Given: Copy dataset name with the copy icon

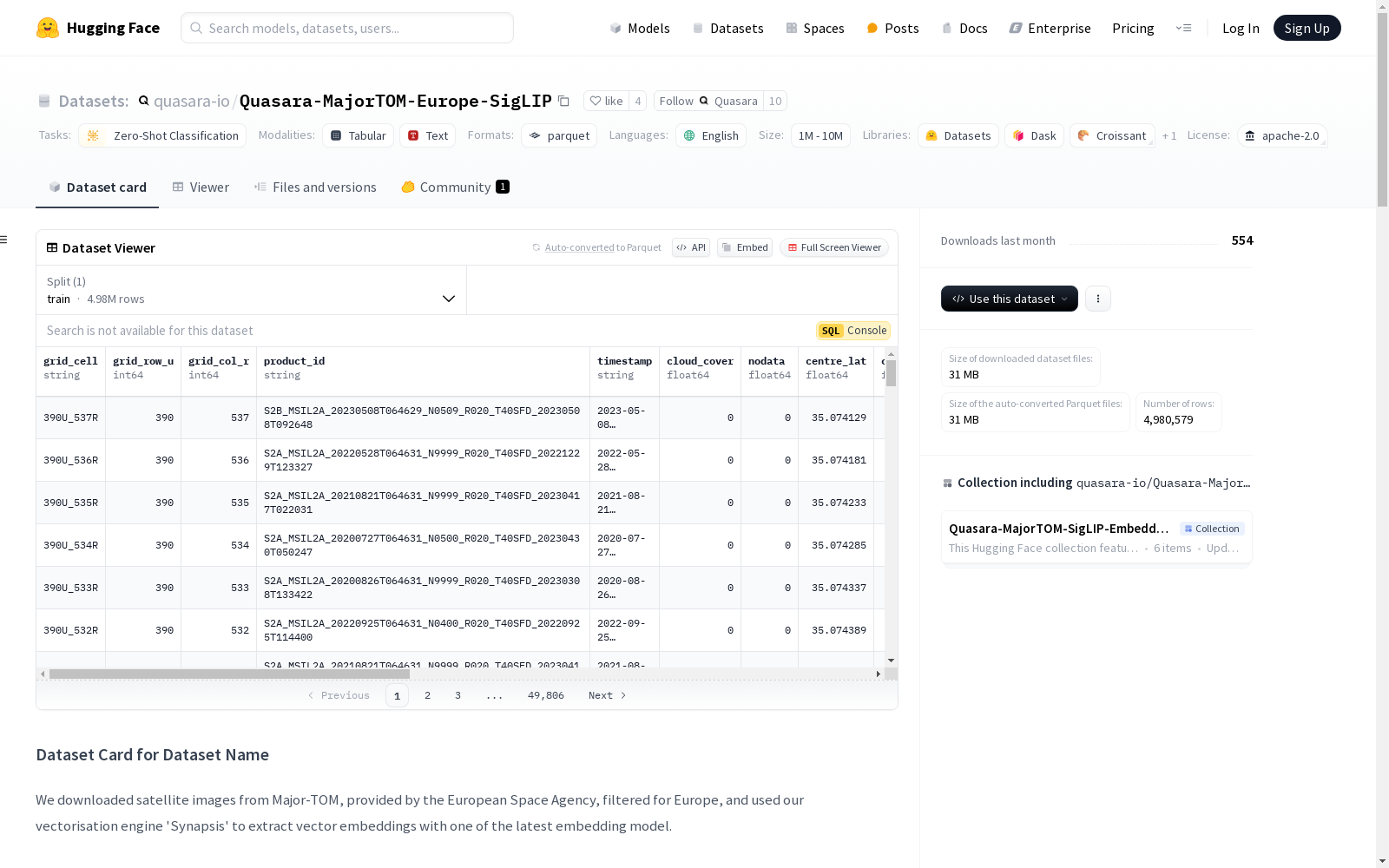Looking at the screenshot, I should (563, 102).
